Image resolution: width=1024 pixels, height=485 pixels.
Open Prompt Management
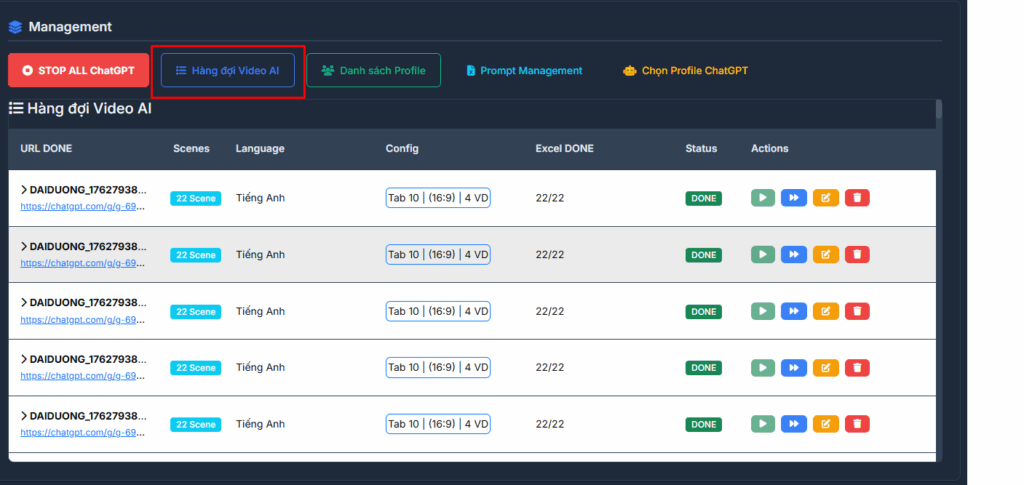[523, 71]
